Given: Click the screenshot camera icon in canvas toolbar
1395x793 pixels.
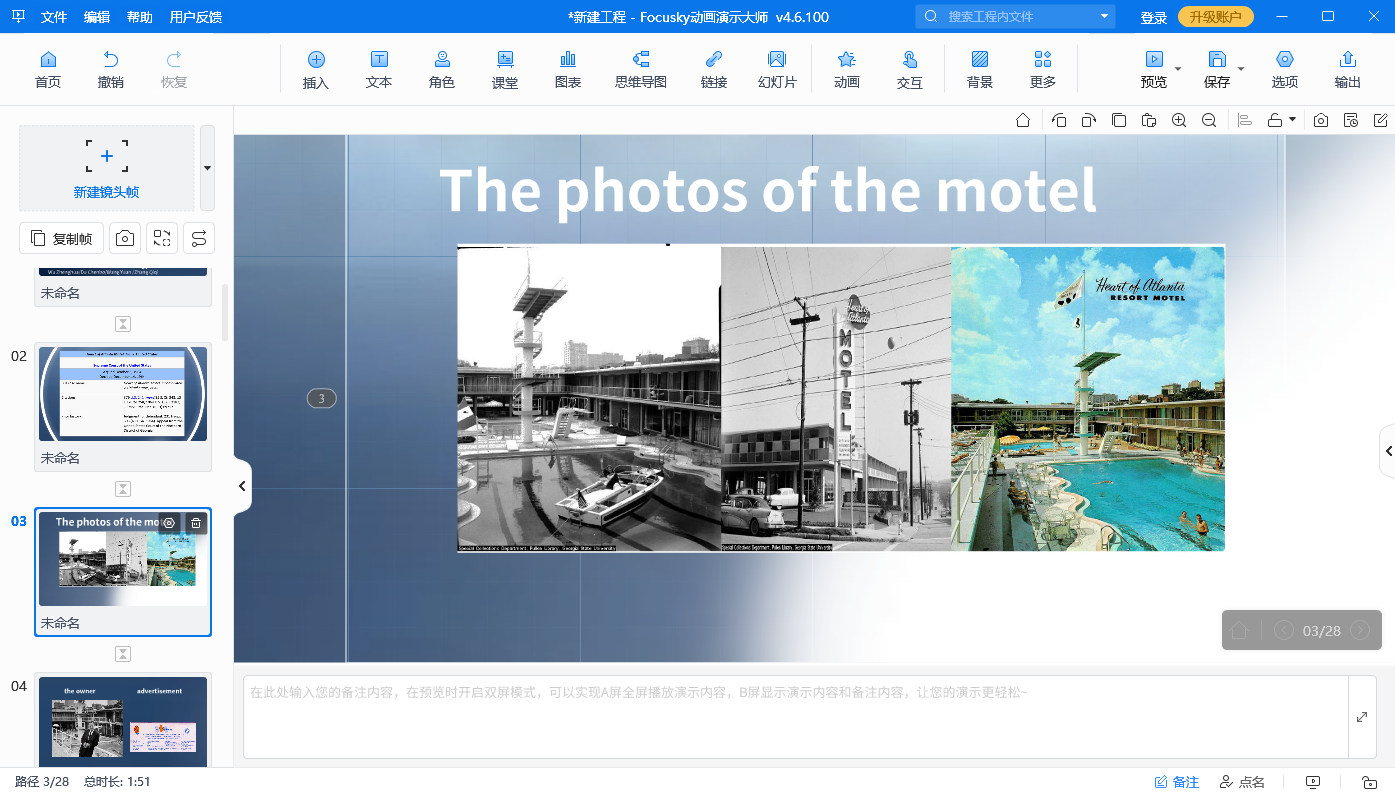Looking at the screenshot, I should [1321, 120].
